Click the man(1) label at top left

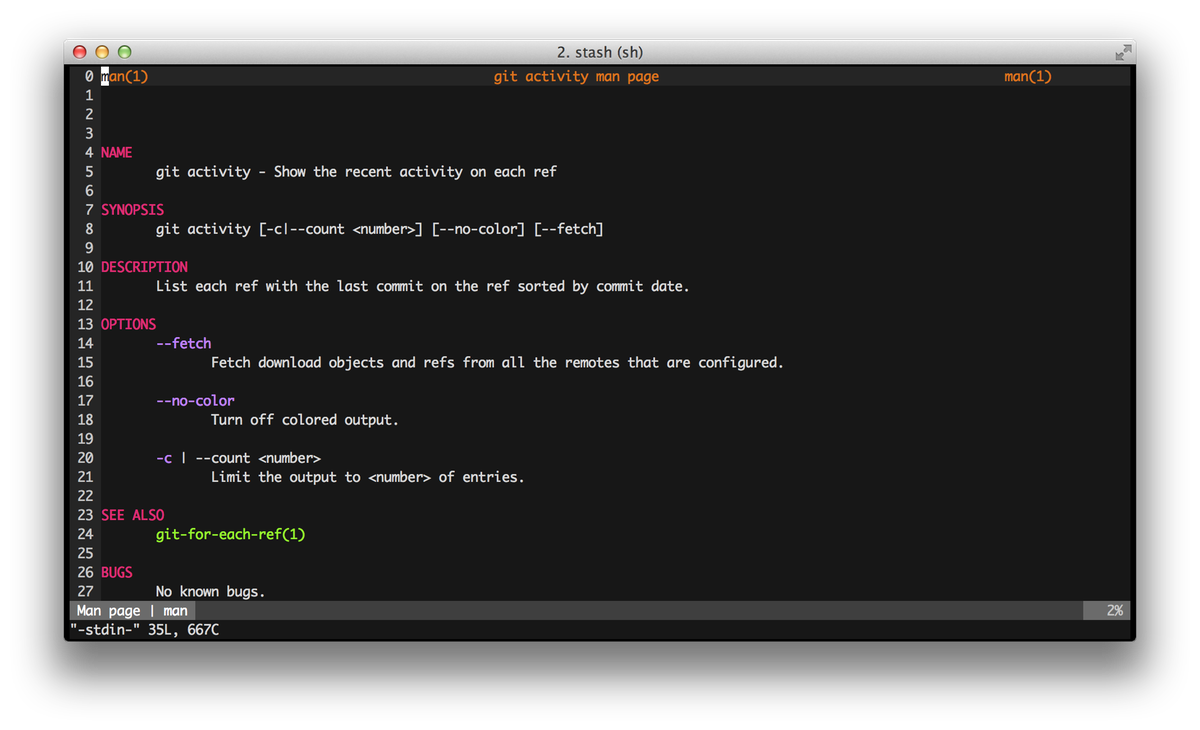pos(124,76)
